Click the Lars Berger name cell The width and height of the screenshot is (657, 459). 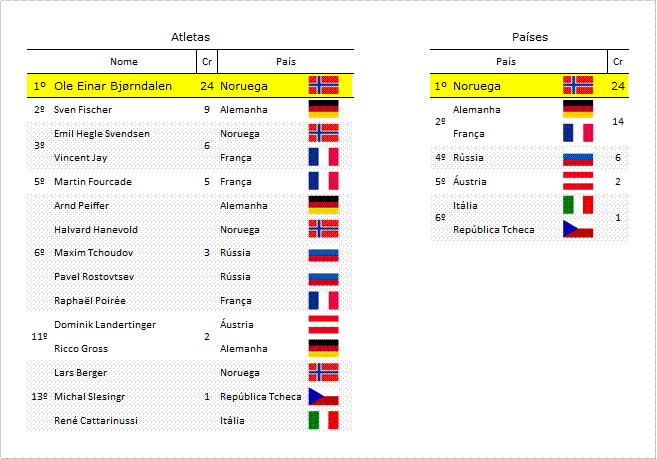pos(80,373)
